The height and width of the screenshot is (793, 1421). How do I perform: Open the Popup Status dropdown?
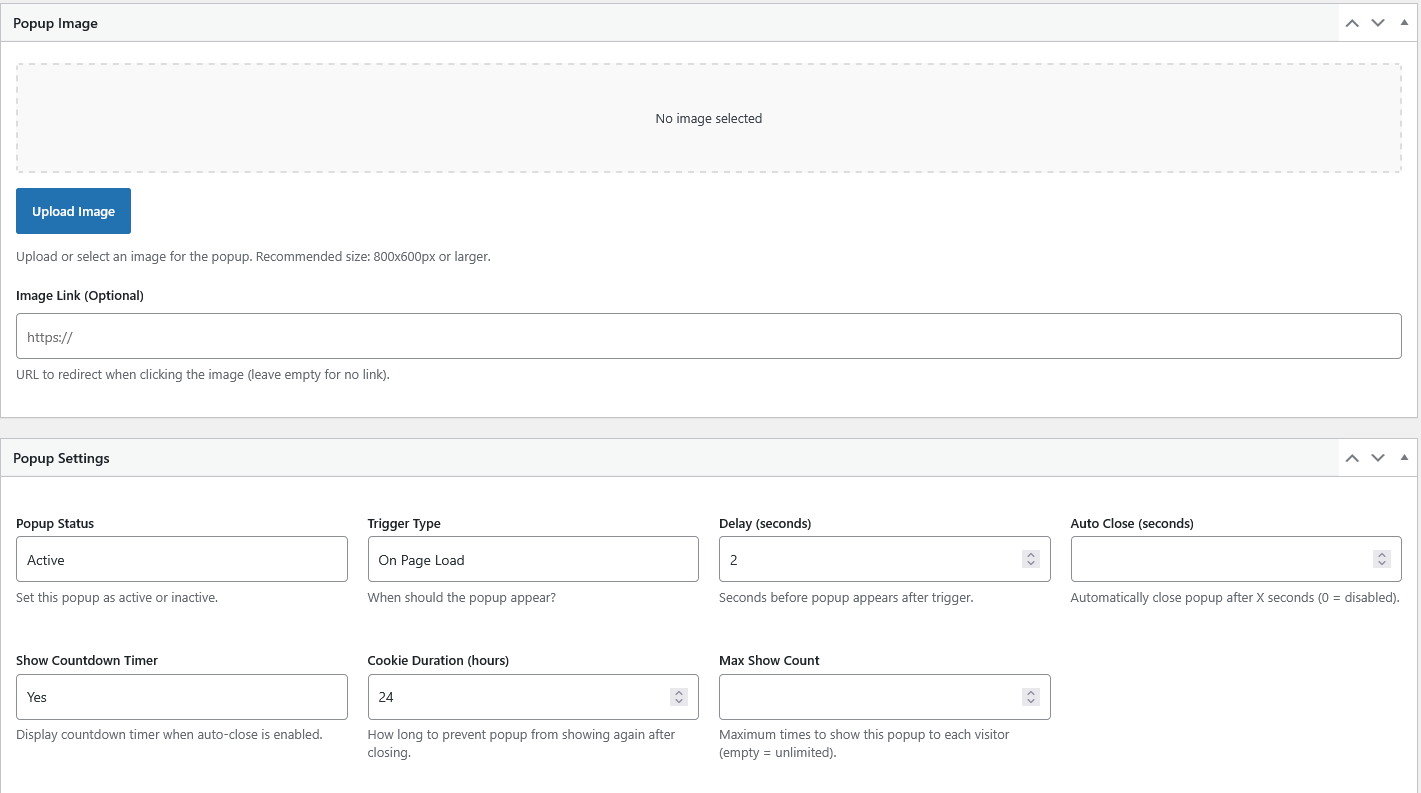click(182, 560)
